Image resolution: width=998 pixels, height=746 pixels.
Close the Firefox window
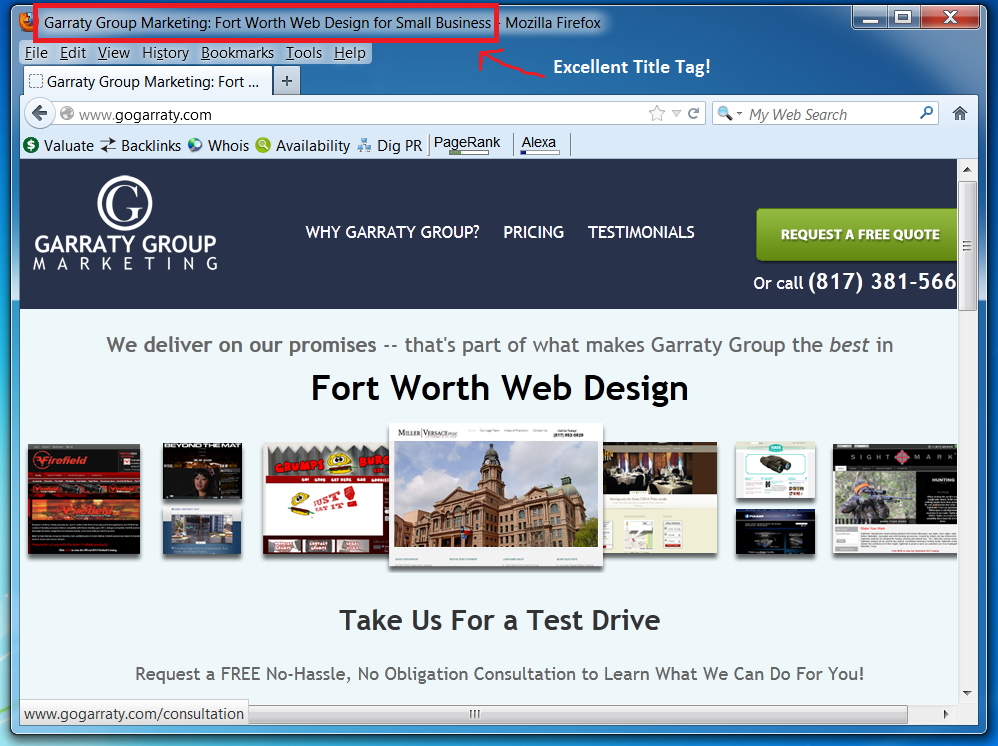(x=950, y=18)
